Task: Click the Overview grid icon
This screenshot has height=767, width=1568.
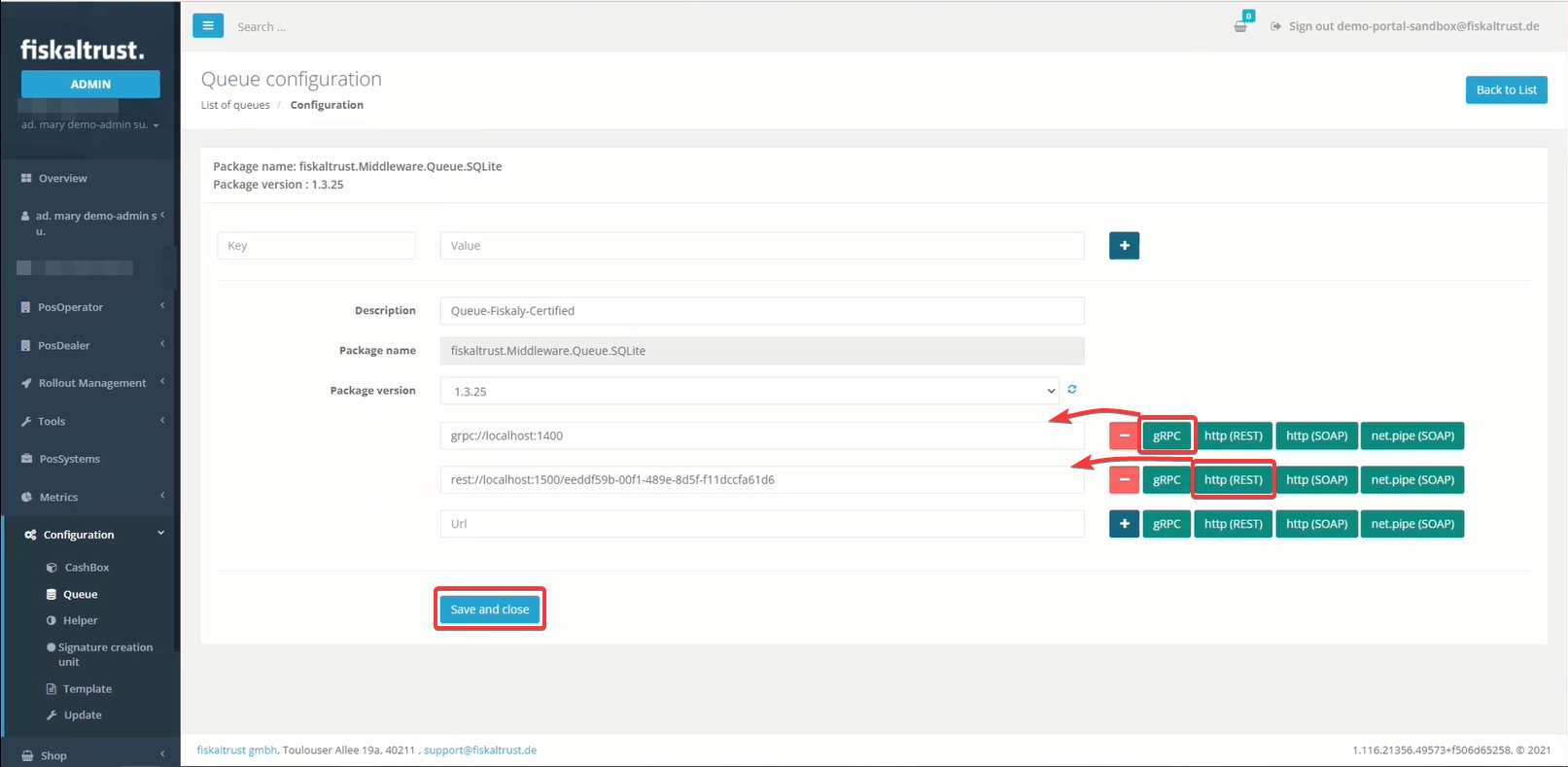Action: tap(26, 178)
